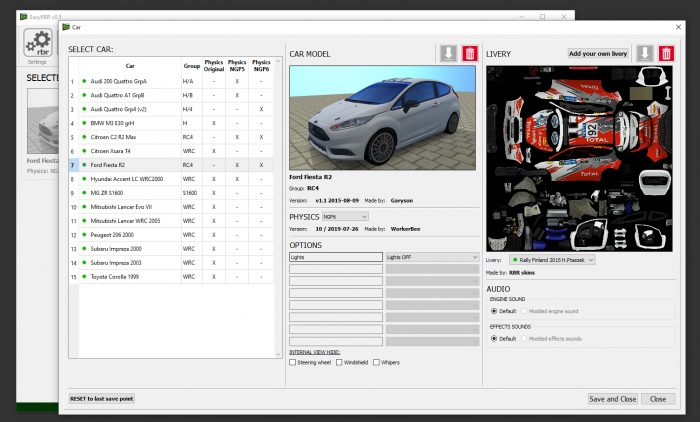Select Default effects sounds radio button
This screenshot has width=700, height=422.
(494, 339)
